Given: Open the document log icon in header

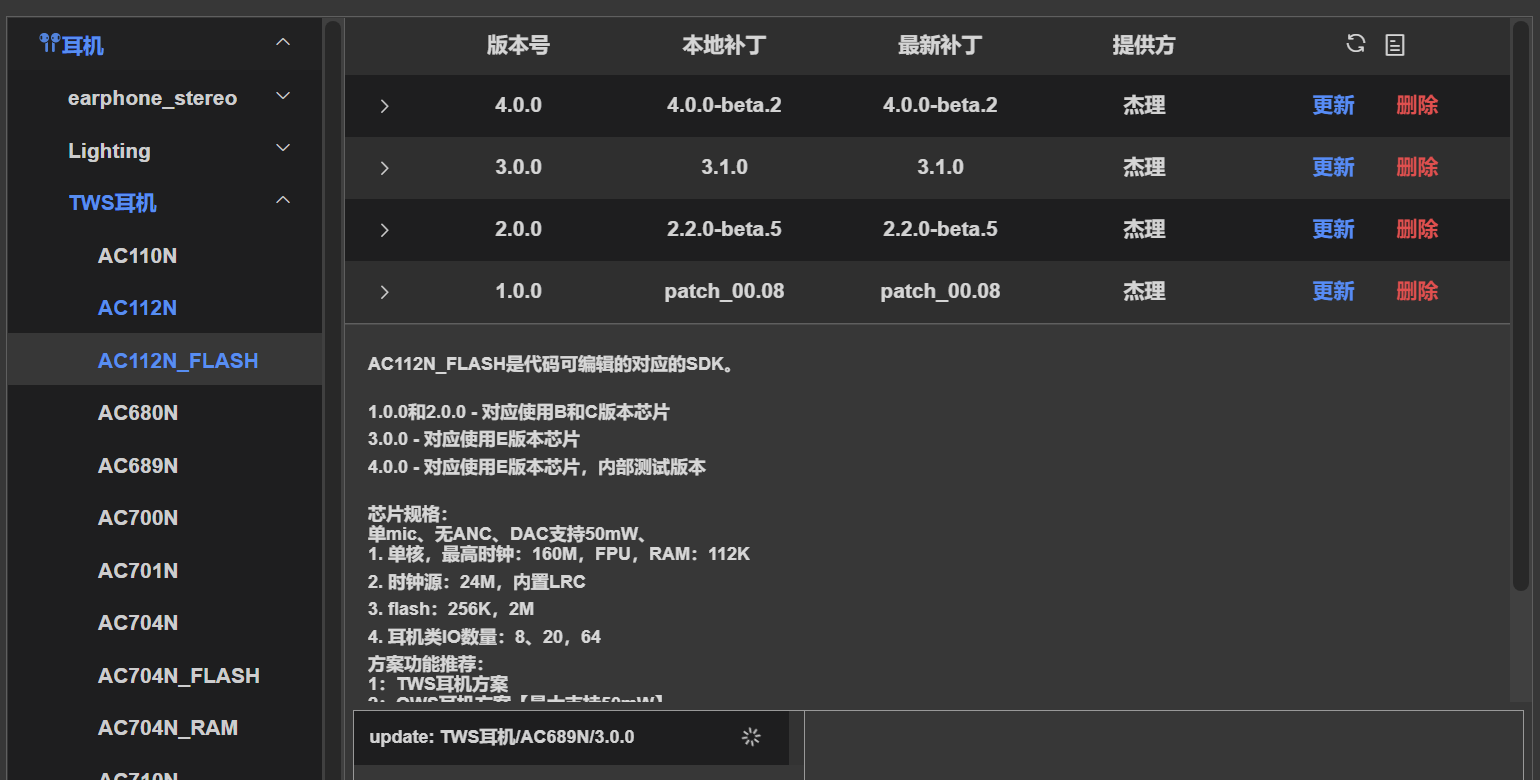Looking at the screenshot, I should 1395,44.
